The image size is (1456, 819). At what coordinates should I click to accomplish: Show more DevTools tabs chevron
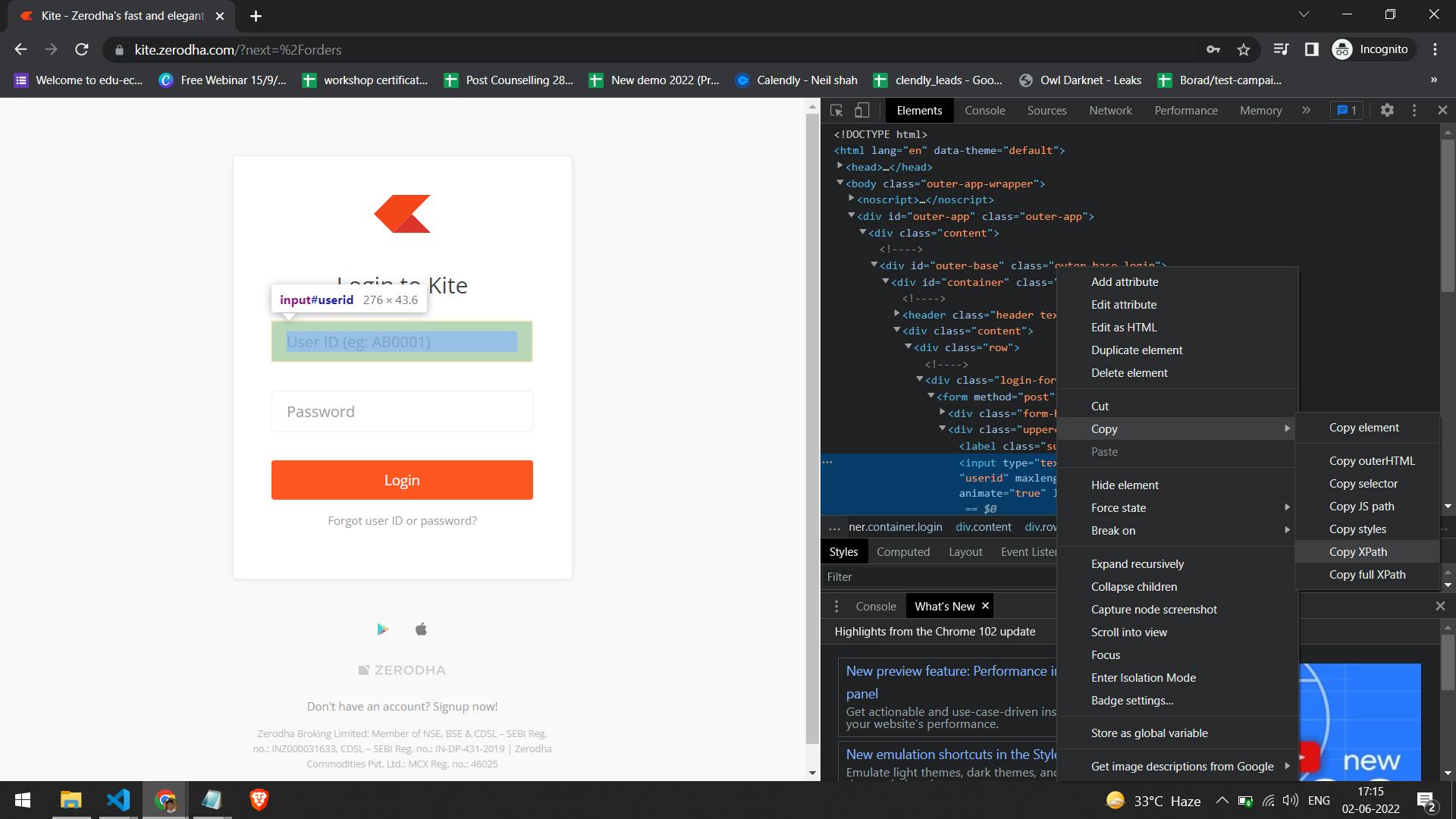click(1306, 110)
